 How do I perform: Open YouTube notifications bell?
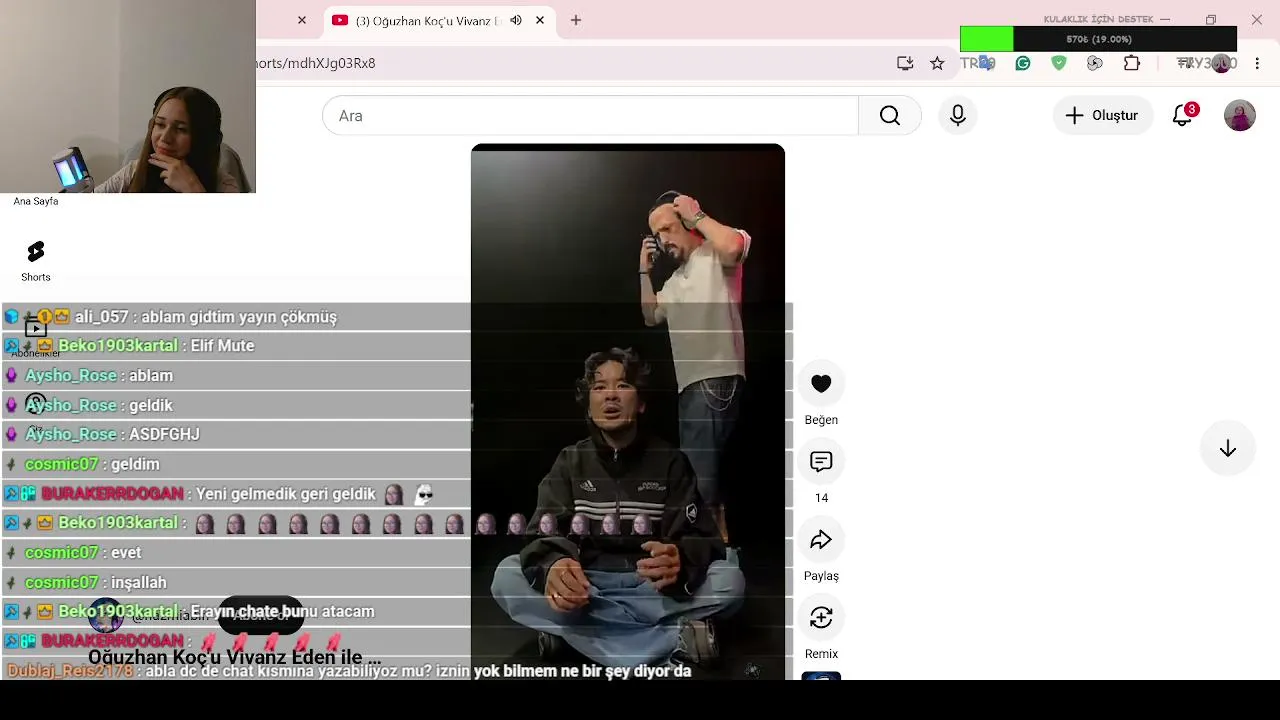coord(1182,116)
